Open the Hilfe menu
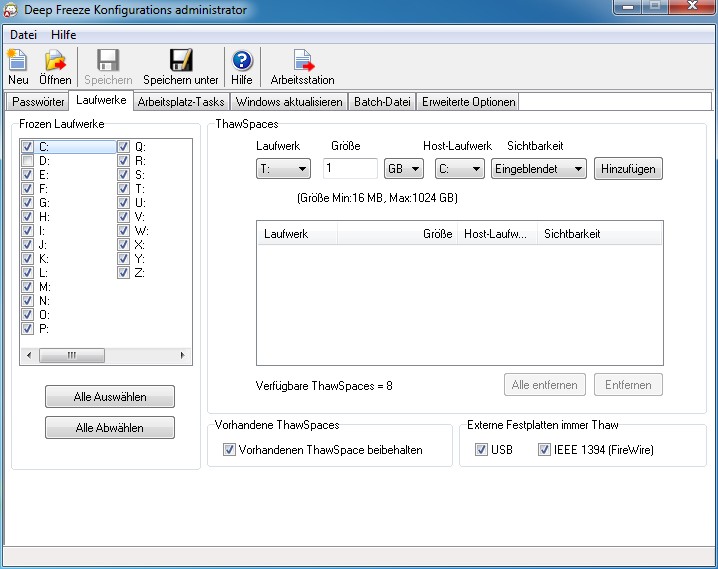The image size is (718, 569). (x=64, y=35)
